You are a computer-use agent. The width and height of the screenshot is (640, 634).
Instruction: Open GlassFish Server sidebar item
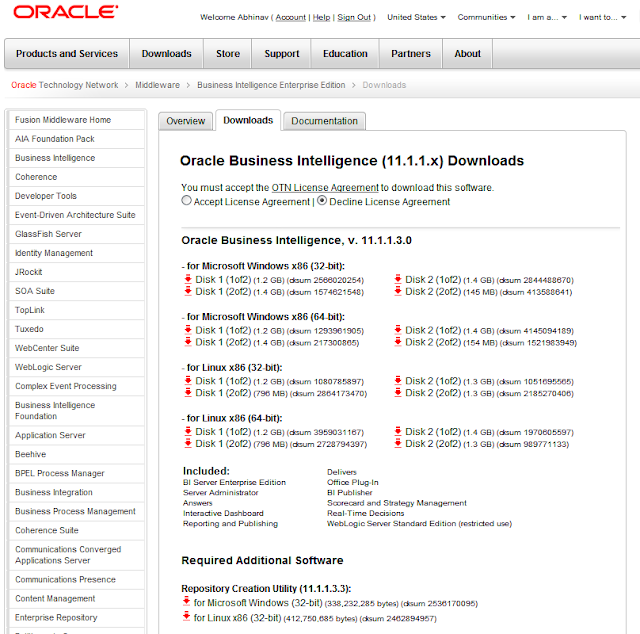coord(77,234)
